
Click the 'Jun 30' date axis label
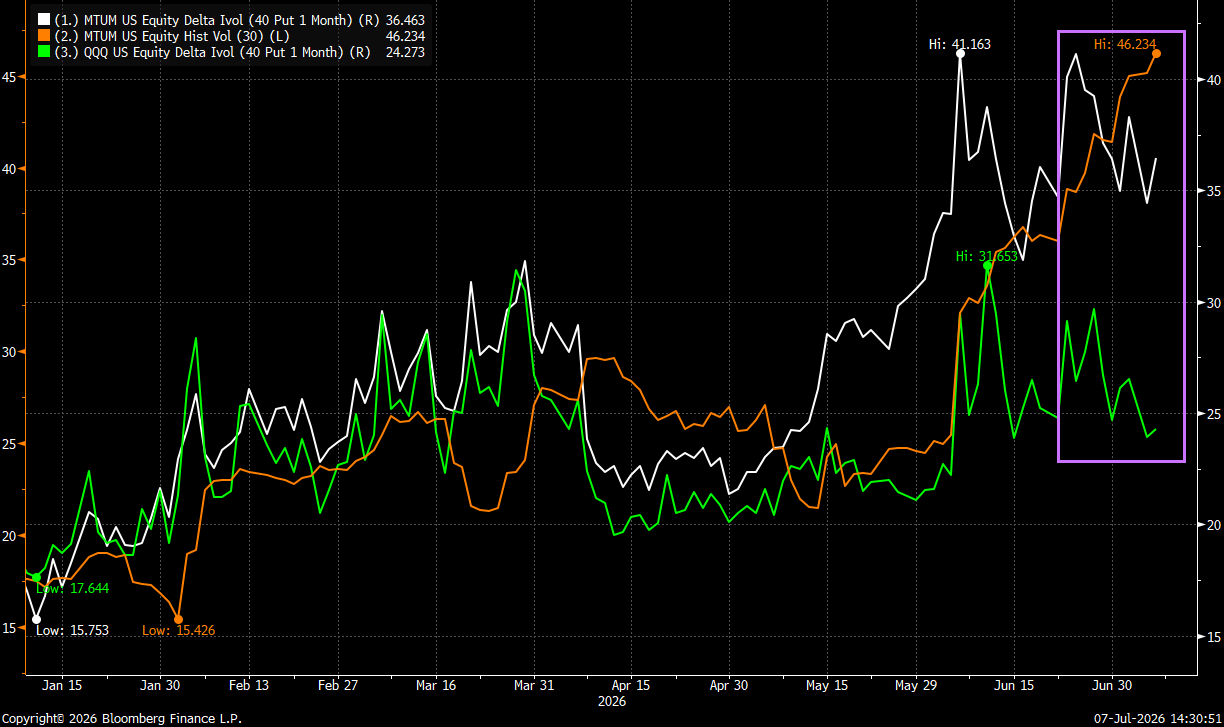point(1111,686)
